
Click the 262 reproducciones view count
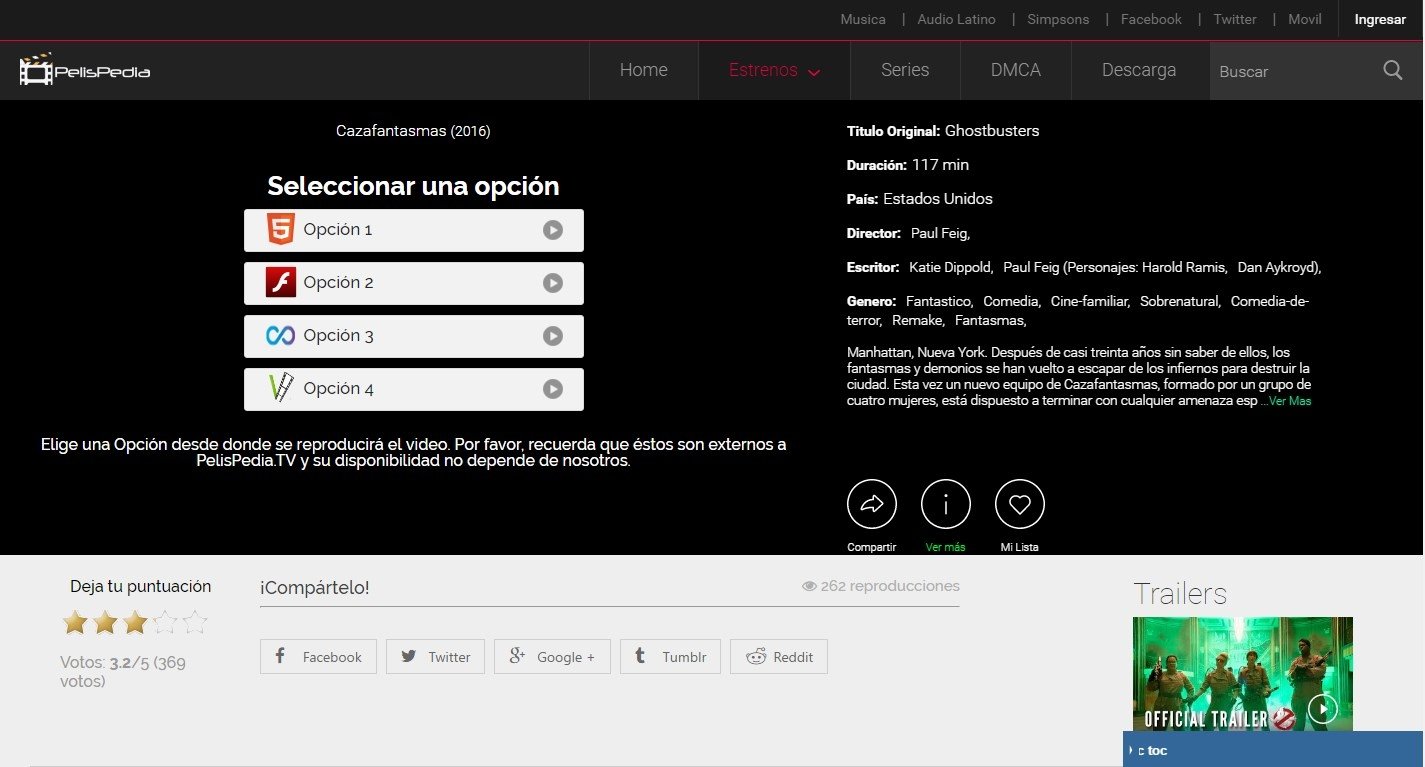click(881, 586)
